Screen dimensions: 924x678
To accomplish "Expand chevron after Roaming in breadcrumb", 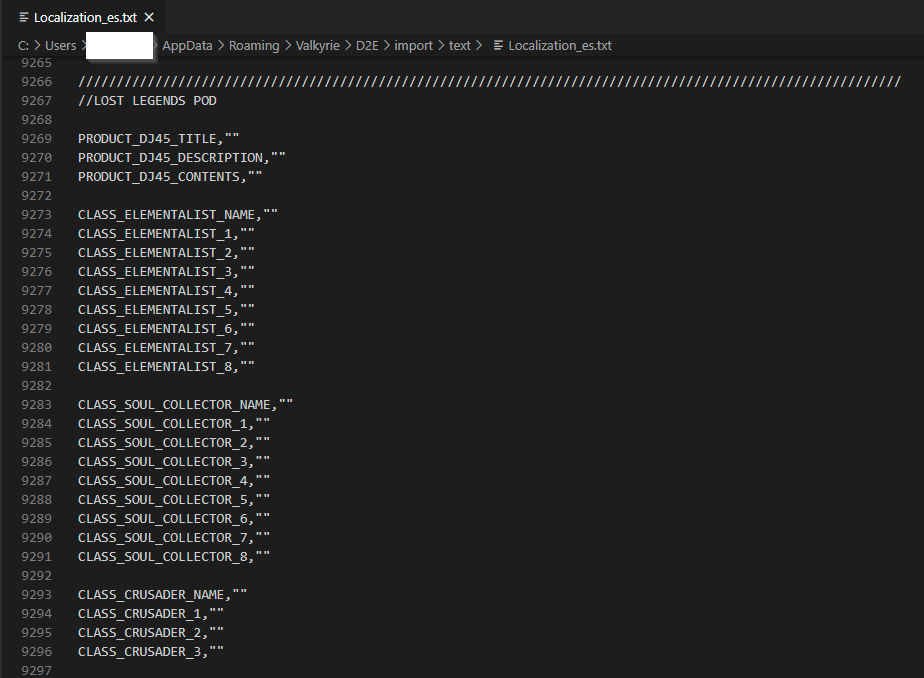I will [288, 45].
